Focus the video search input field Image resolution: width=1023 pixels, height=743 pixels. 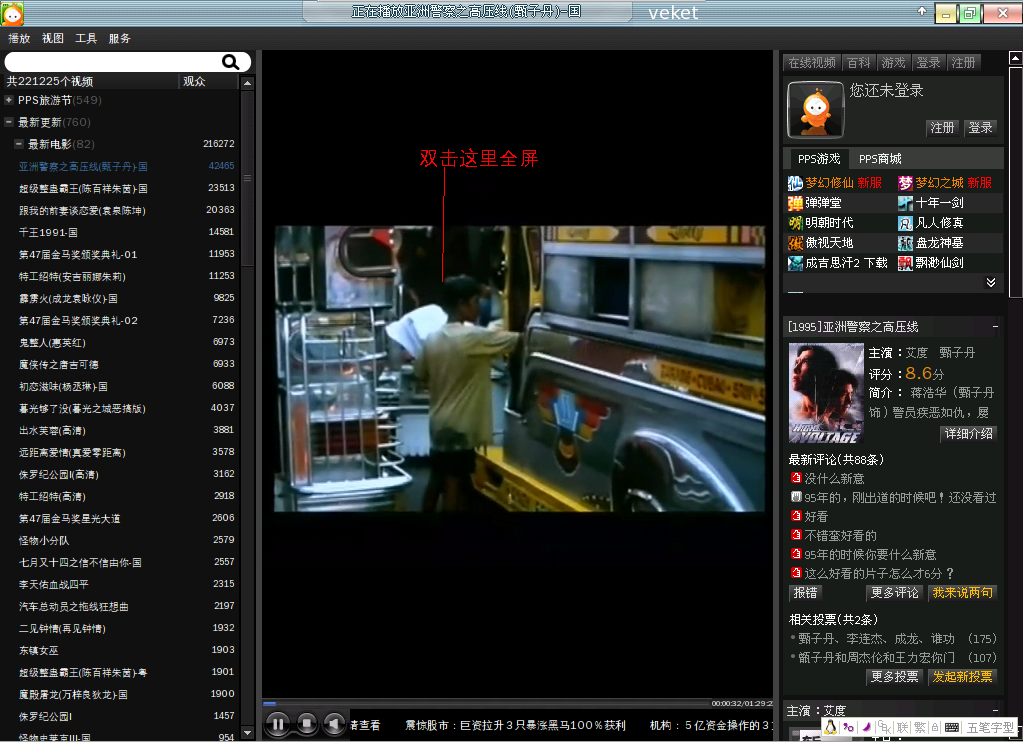pyautogui.click(x=114, y=62)
